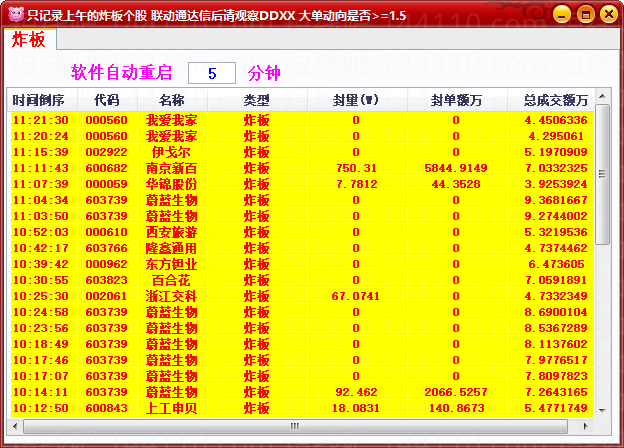
Task: Click total turnover 7.9776517
Action: pos(556,360)
